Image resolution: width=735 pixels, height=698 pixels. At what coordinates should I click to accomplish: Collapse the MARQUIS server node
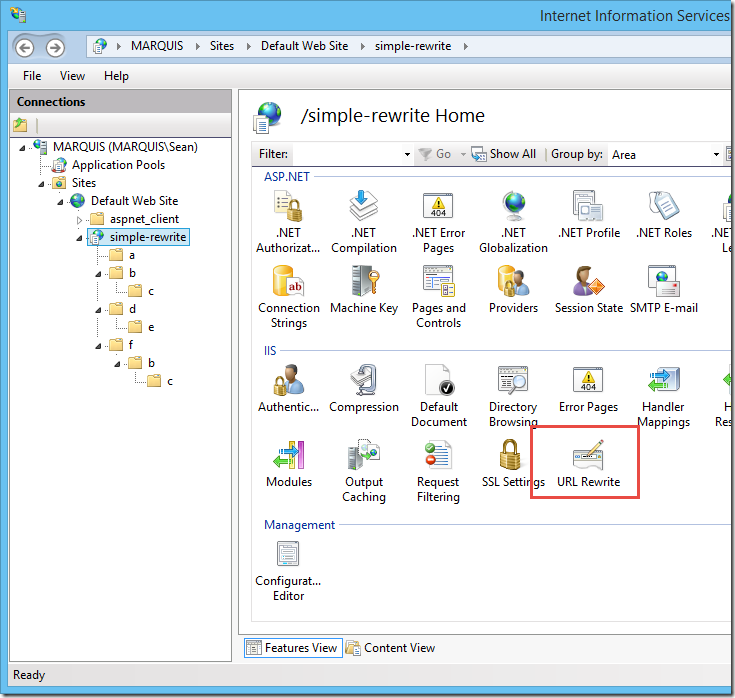coord(22,148)
